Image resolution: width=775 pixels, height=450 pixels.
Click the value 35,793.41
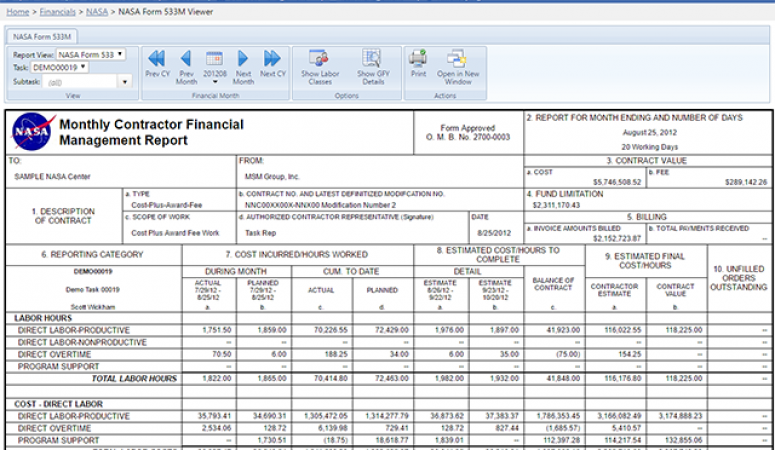click(214, 416)
